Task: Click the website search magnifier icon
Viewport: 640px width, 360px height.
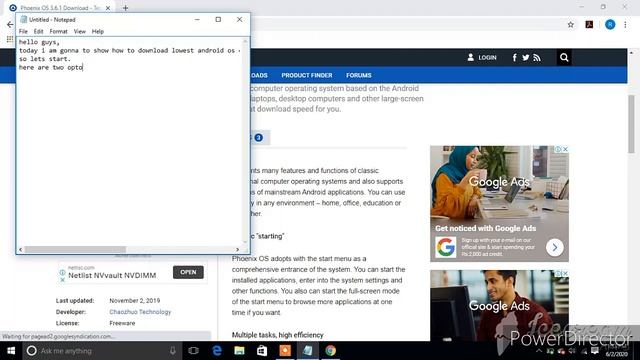Action: click(x=564, y=58)
